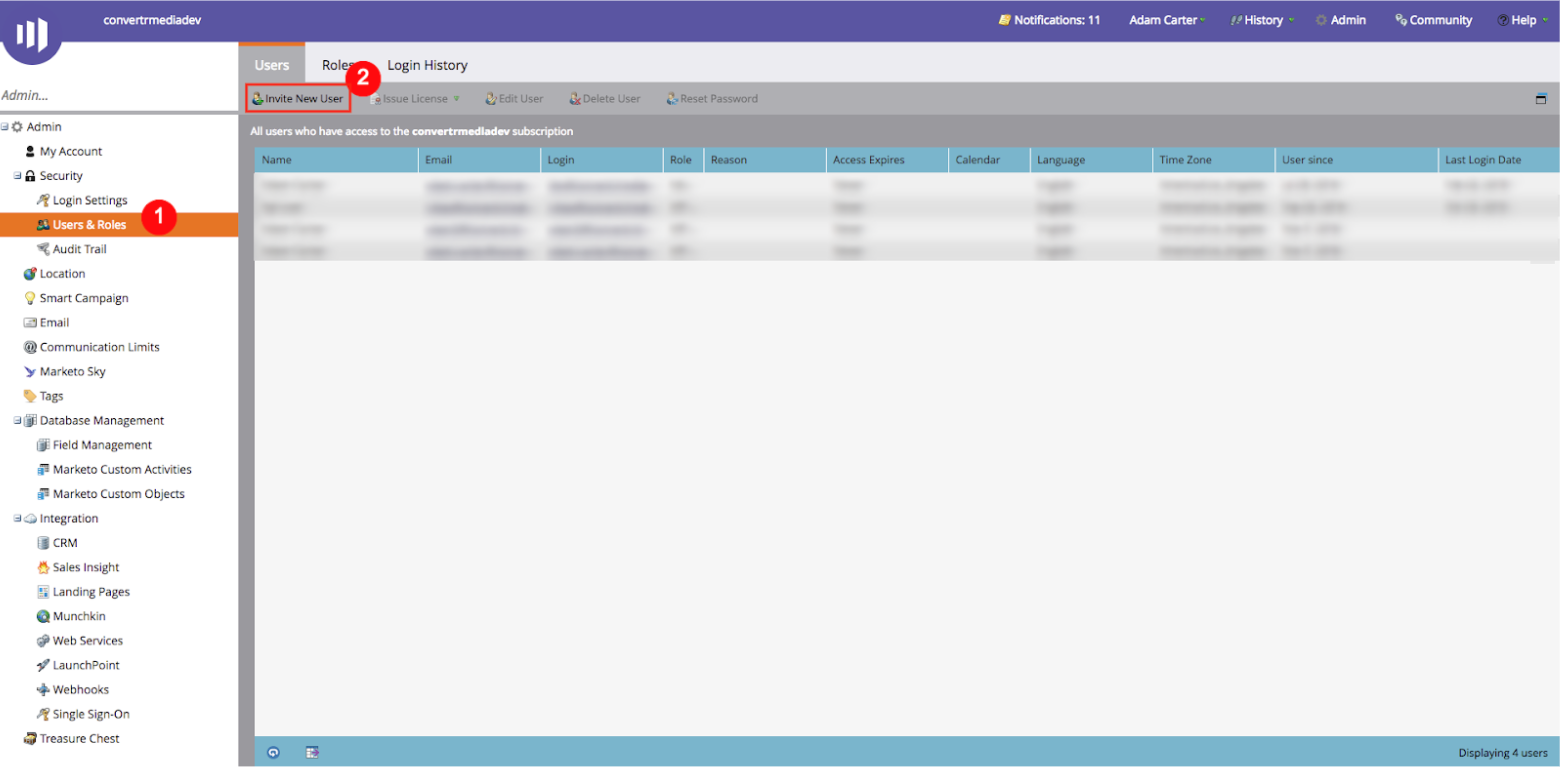
Task: Click the Security lock icon
Action: click(30, 176)
